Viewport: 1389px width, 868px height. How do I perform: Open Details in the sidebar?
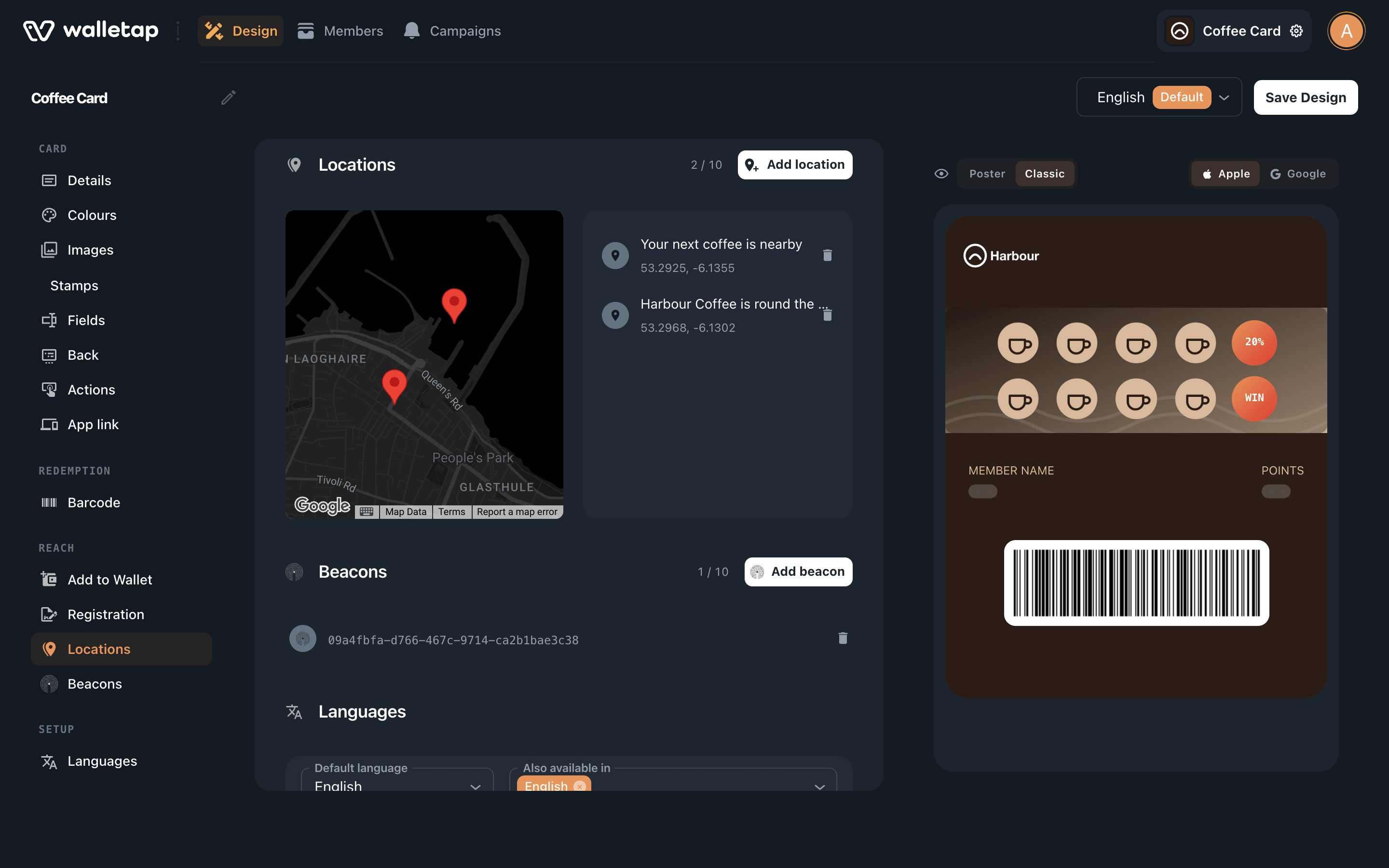(121, 180)
